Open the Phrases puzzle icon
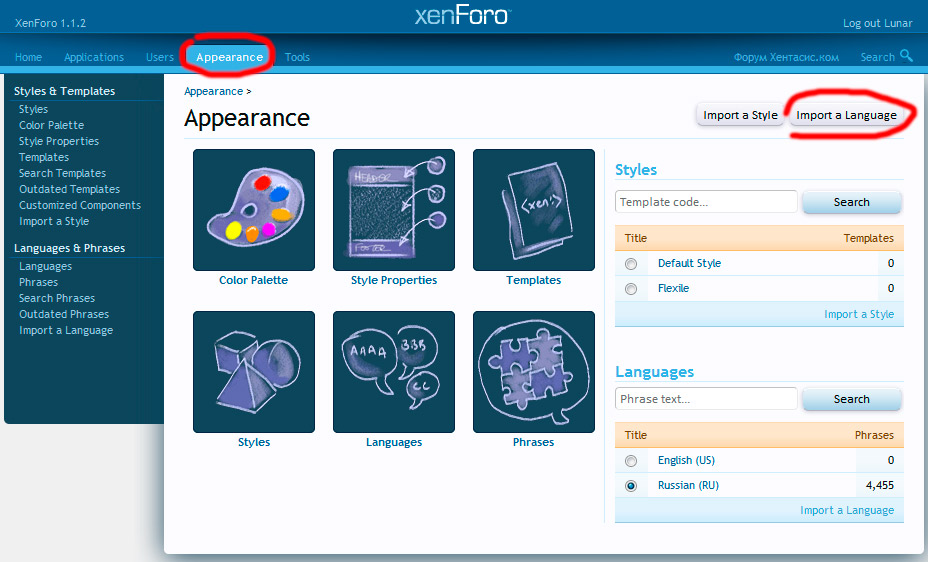The height and width of the screenshot is (562, 928). (x=534, y=372)
